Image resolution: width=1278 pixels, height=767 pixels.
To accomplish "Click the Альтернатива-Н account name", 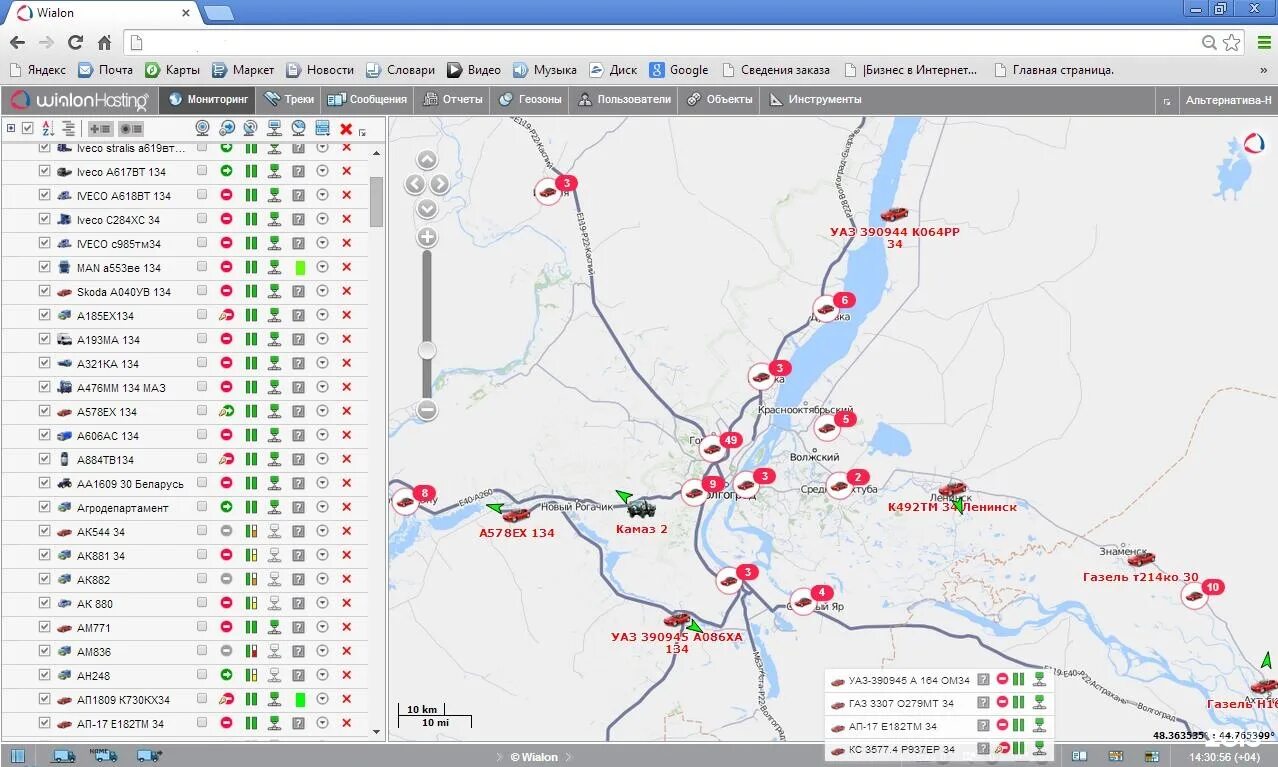I will [x=1229, y=100].
